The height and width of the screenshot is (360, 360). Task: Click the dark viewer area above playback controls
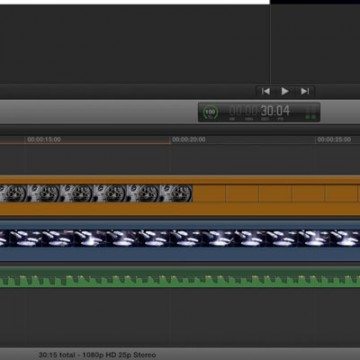pyautogui.click(x=134, y=43)
